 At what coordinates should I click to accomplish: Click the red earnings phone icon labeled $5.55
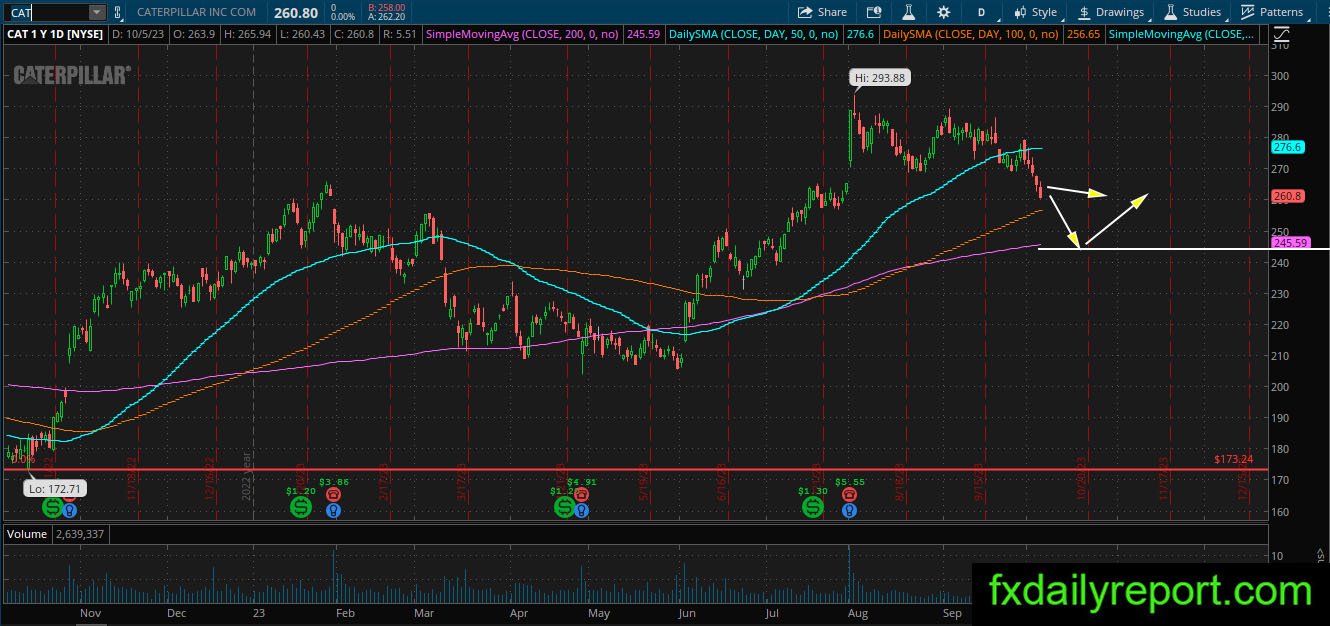(x=849, y=494)
